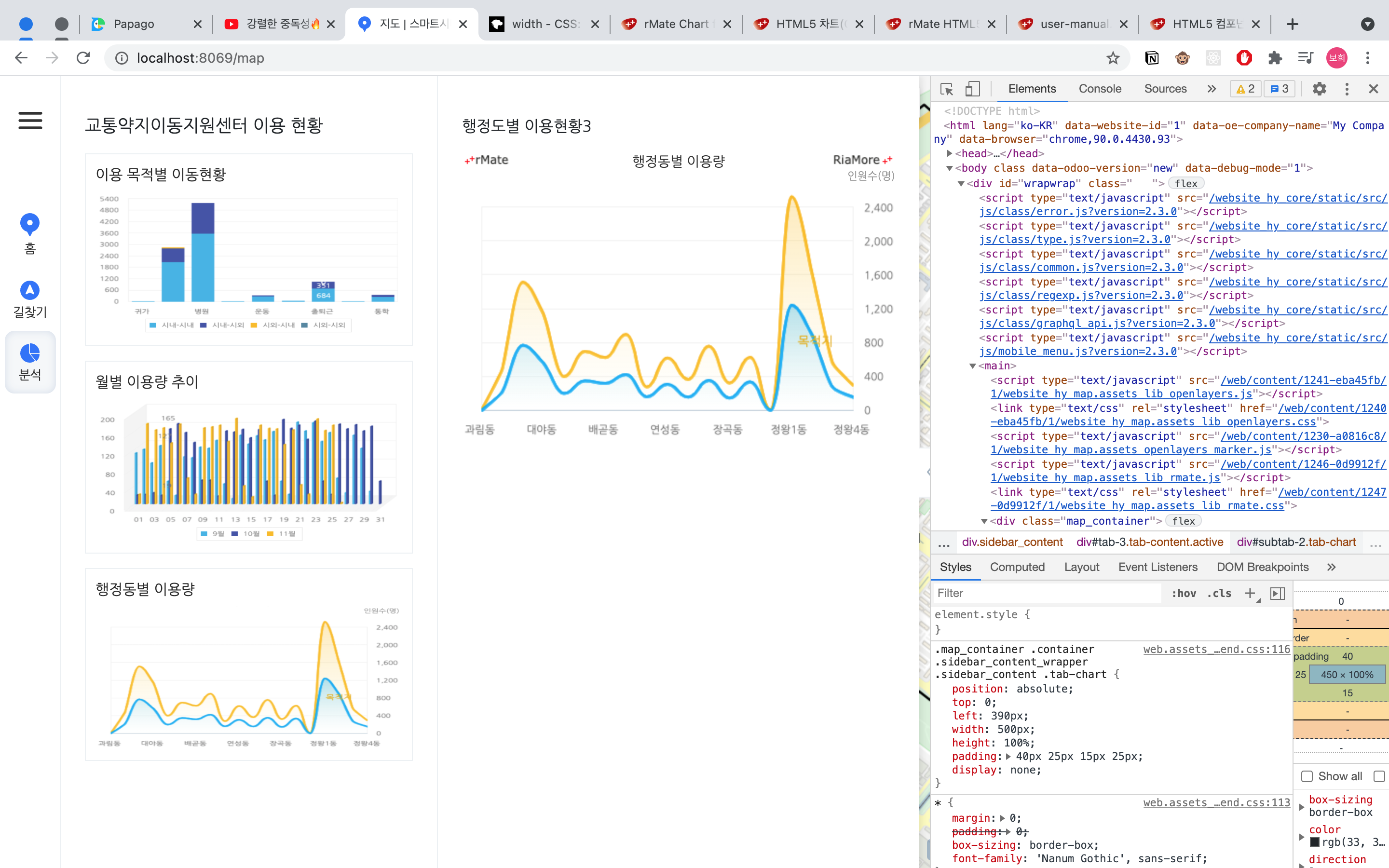Toggle 시내-시외 legend series
Screen dimensions: 1389x868
point(222,325)
